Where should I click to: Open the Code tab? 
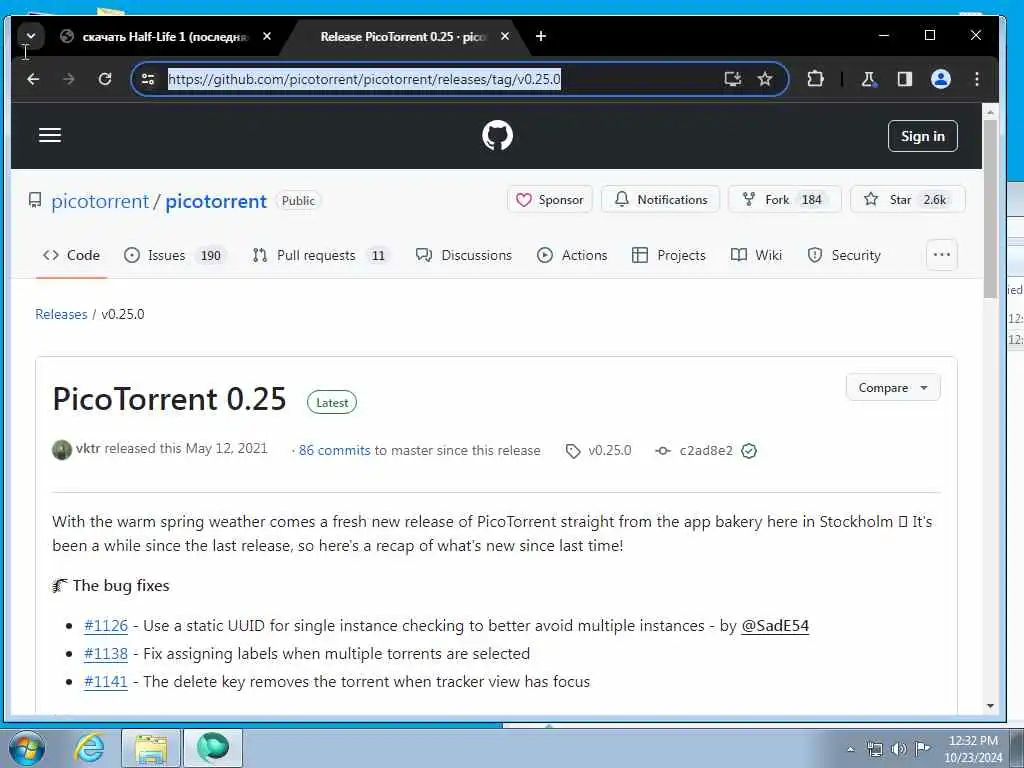tap(71, 255)
